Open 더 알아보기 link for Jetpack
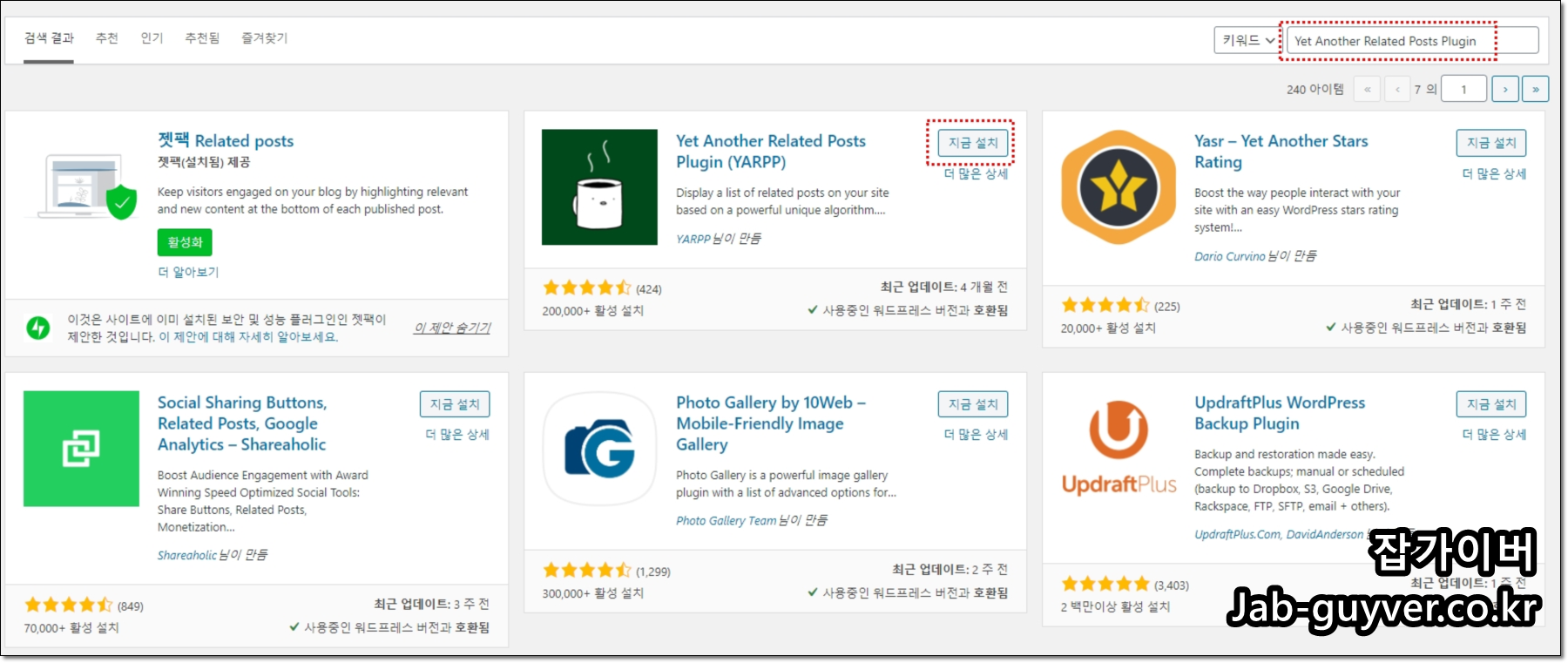 point(188,272)
